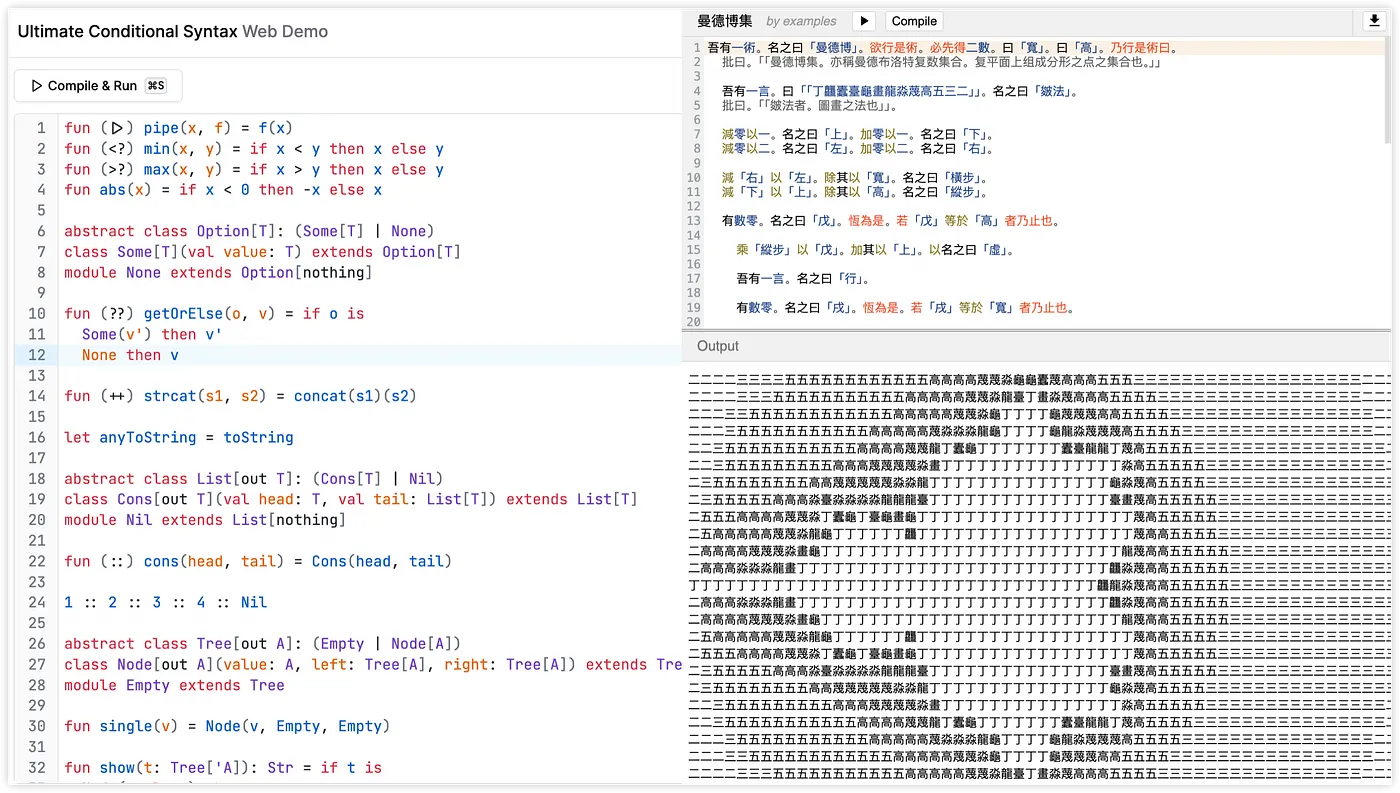The height and width of the screenshot is (793, 1400).
Task: Click the 'abstract class Option[T]' declaration line
Action: [245, 231]
